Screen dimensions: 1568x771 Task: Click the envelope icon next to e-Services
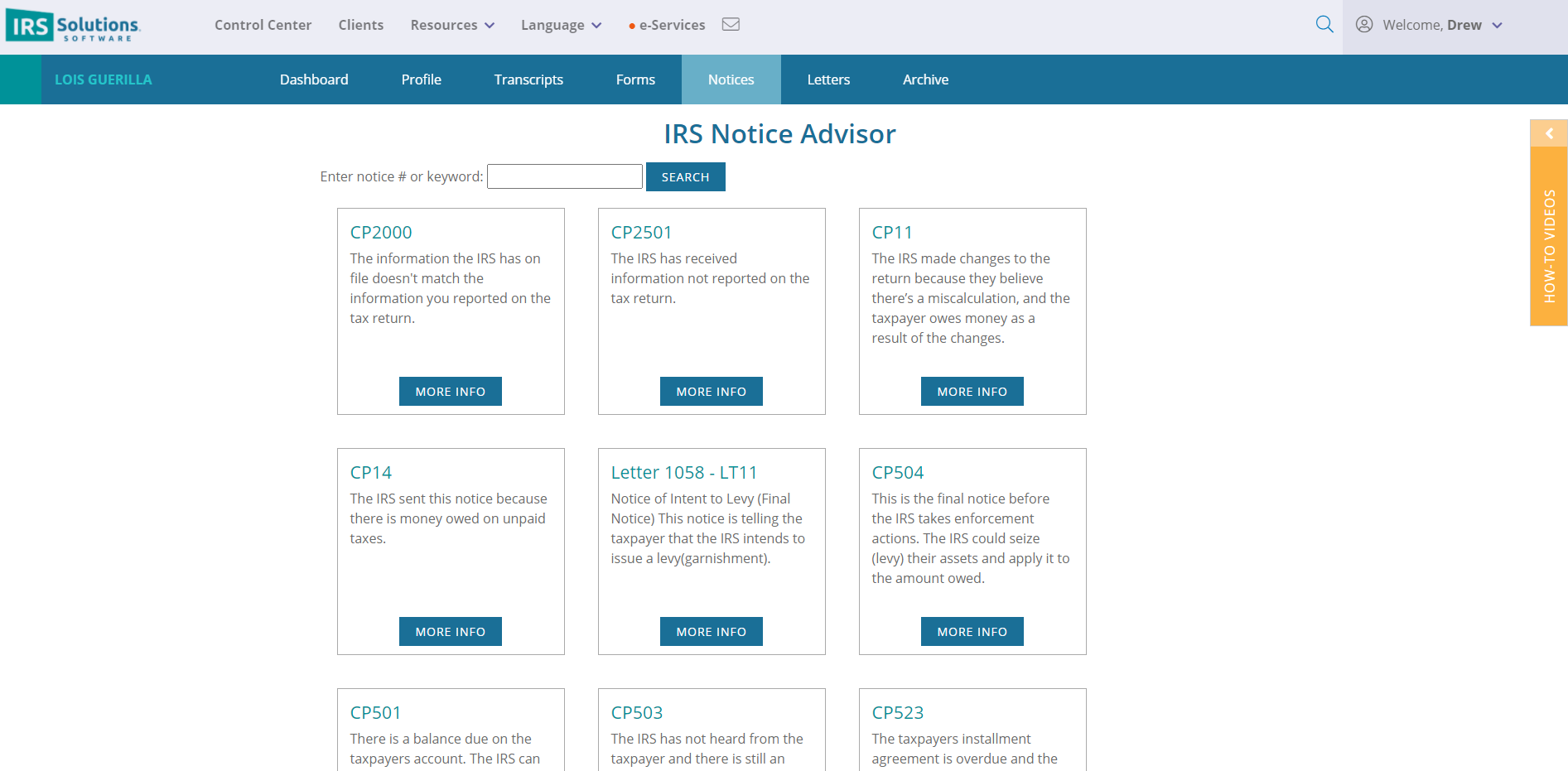(731, 25)
